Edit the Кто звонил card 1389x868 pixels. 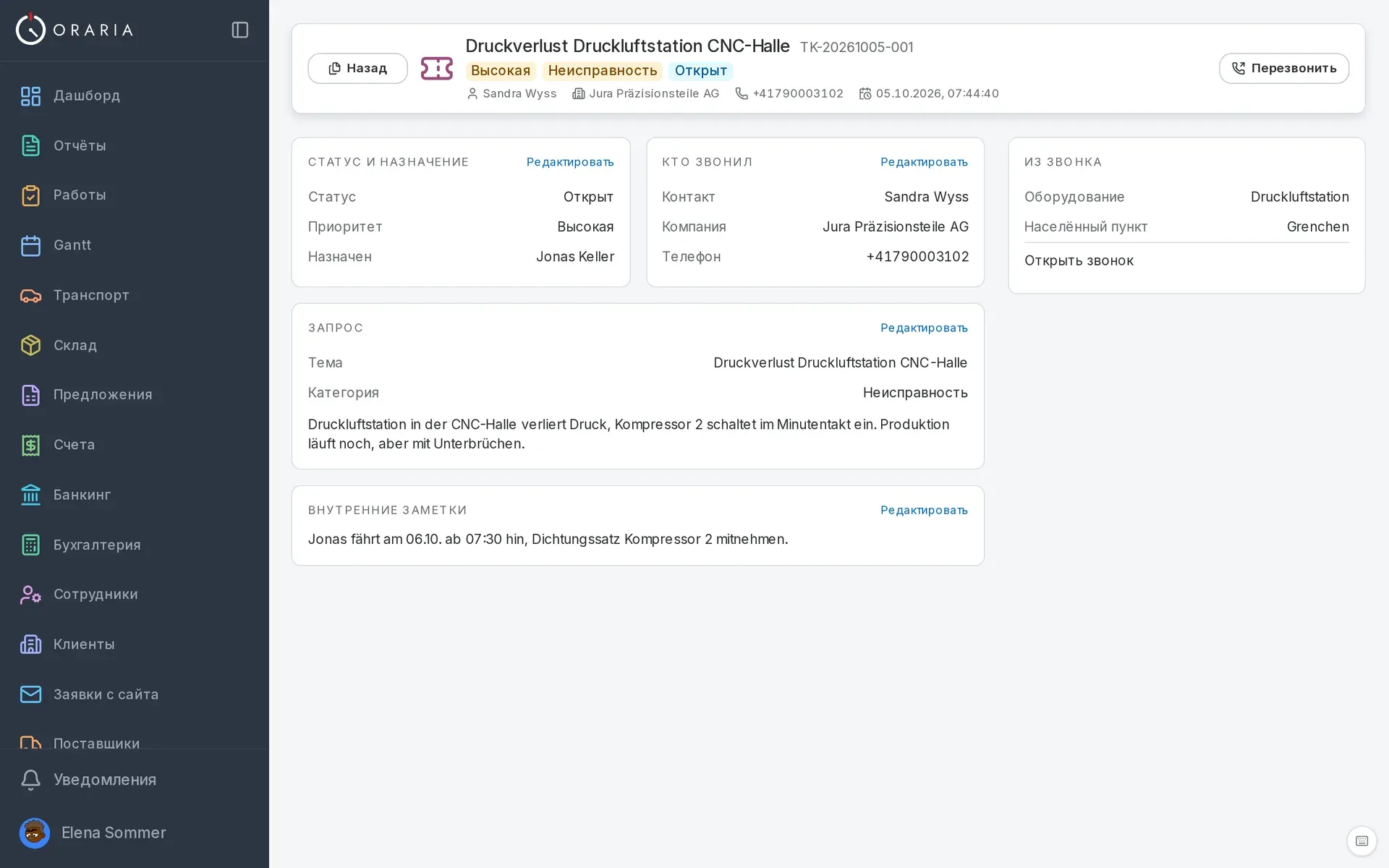(924, 162)
